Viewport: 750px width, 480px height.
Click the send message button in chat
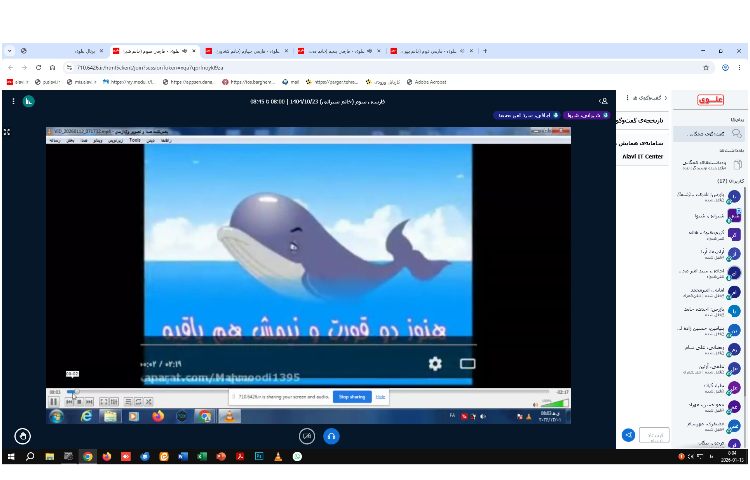coord(628,435)
